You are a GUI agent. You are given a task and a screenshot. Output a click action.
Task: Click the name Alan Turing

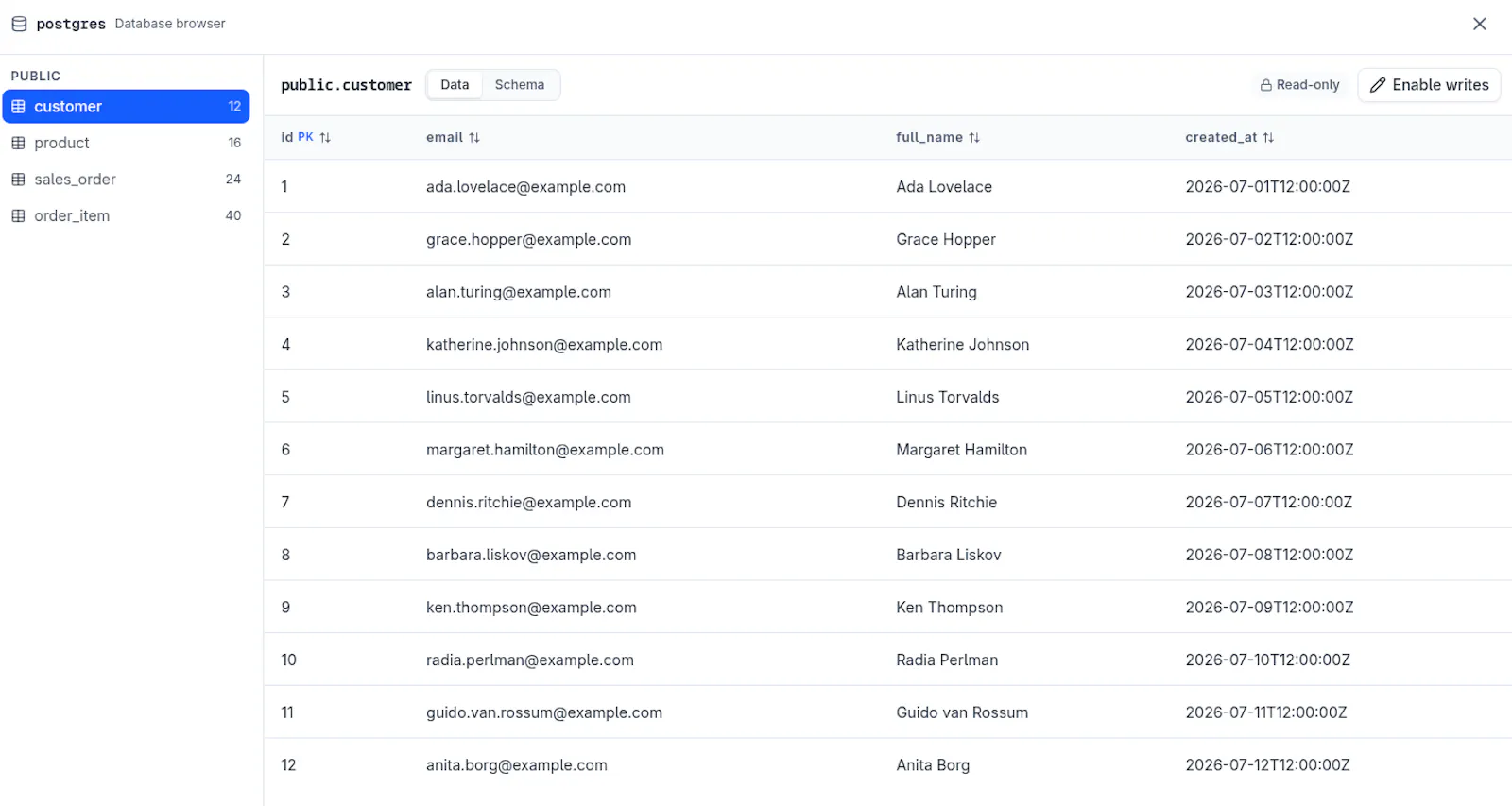tap(936, 293)
